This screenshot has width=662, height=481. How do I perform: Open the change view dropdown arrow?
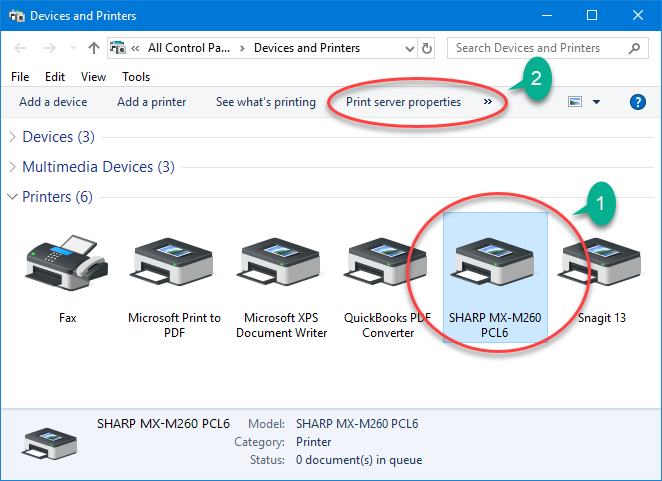pos(597,102)
